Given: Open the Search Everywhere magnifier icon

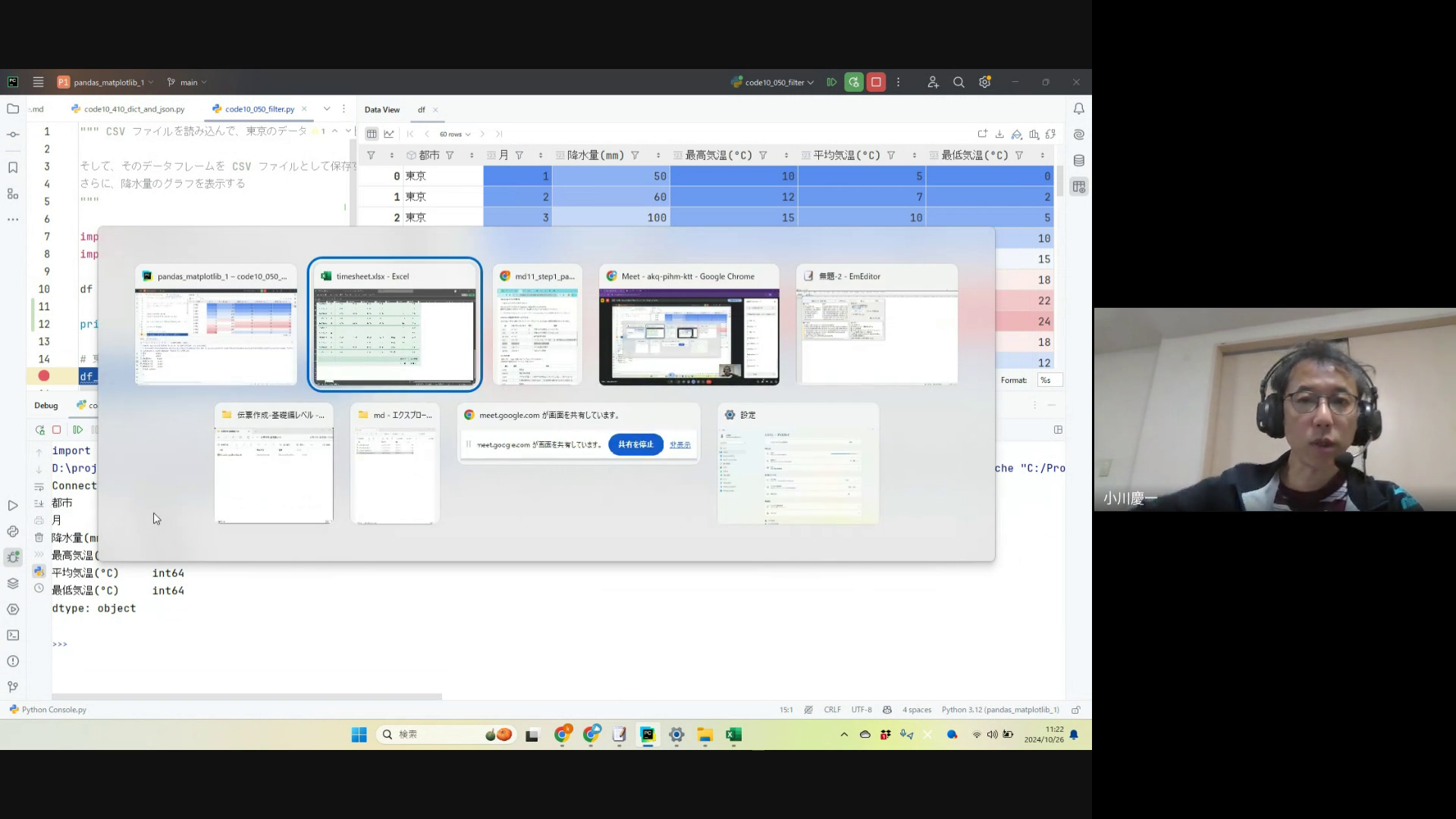Looking at the screenshot, I should coord(959,82).
